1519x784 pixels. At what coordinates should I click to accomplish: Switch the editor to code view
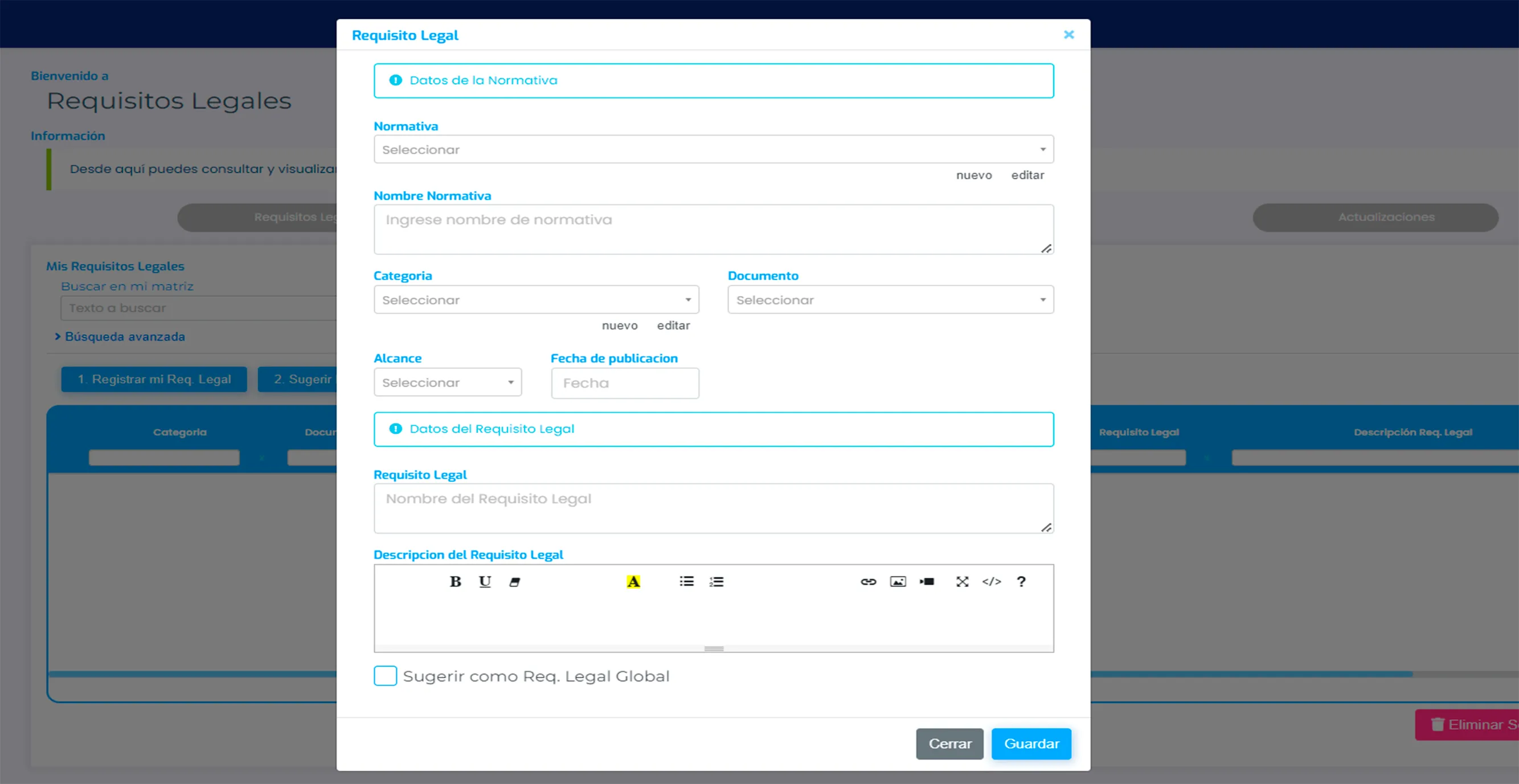(992, 582)
